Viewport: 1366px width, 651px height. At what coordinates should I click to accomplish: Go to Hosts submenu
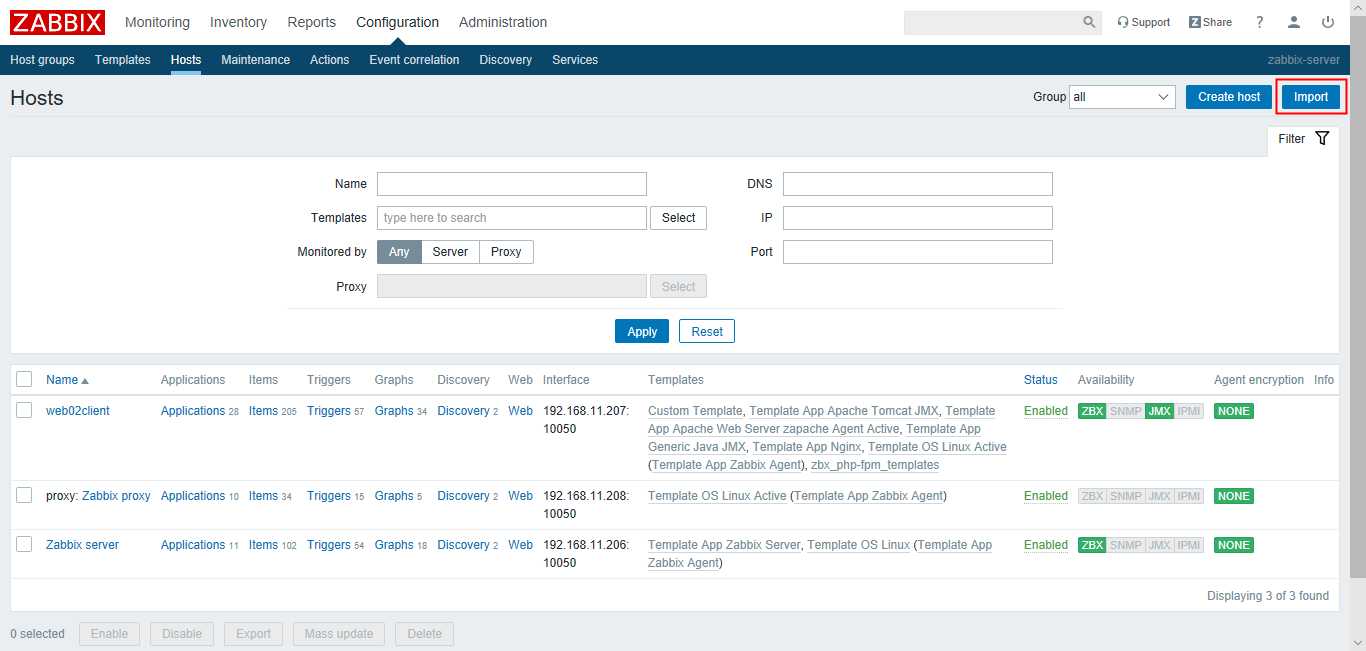pyautogui.click(x=186, y=60)
